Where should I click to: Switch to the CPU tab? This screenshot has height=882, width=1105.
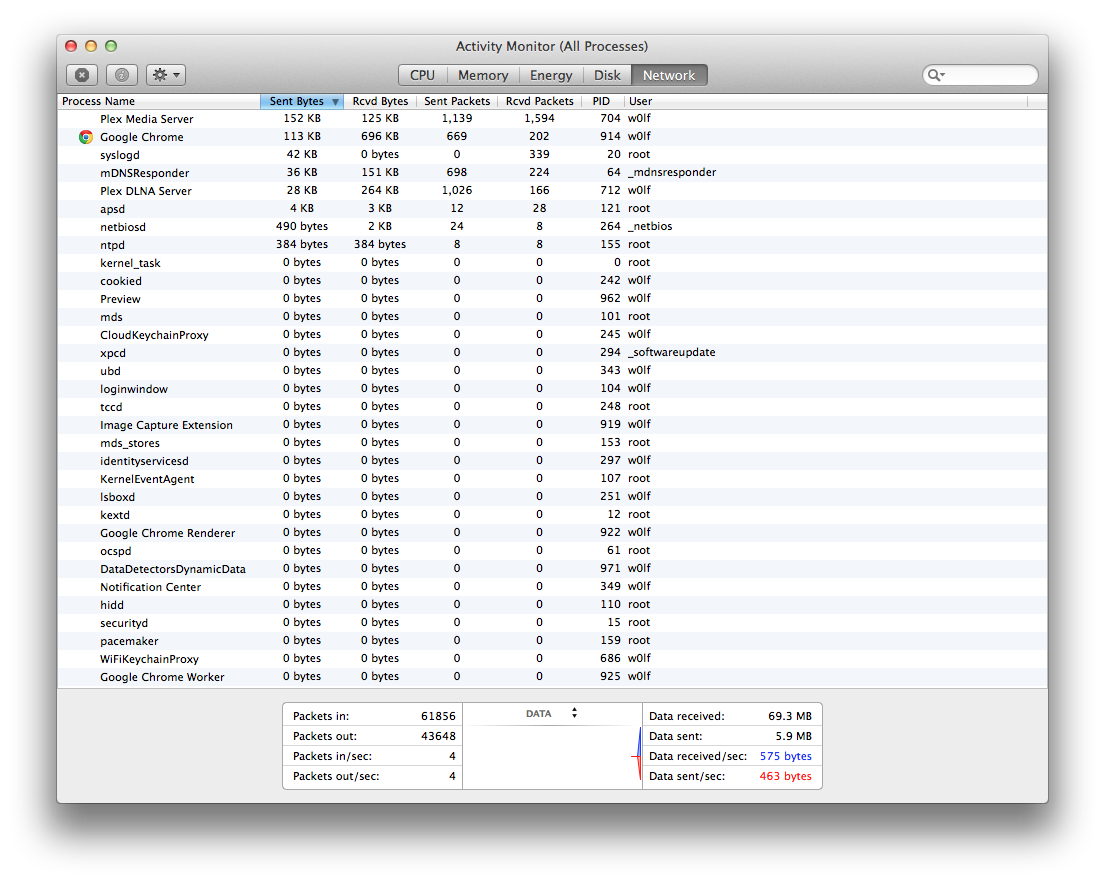point(422,75)
